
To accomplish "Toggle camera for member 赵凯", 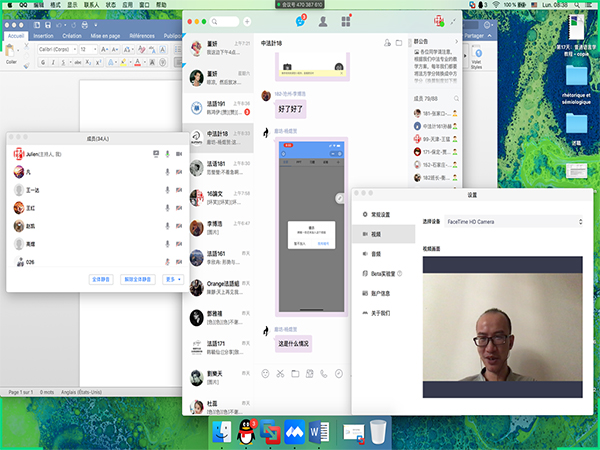I will (179, 226).
